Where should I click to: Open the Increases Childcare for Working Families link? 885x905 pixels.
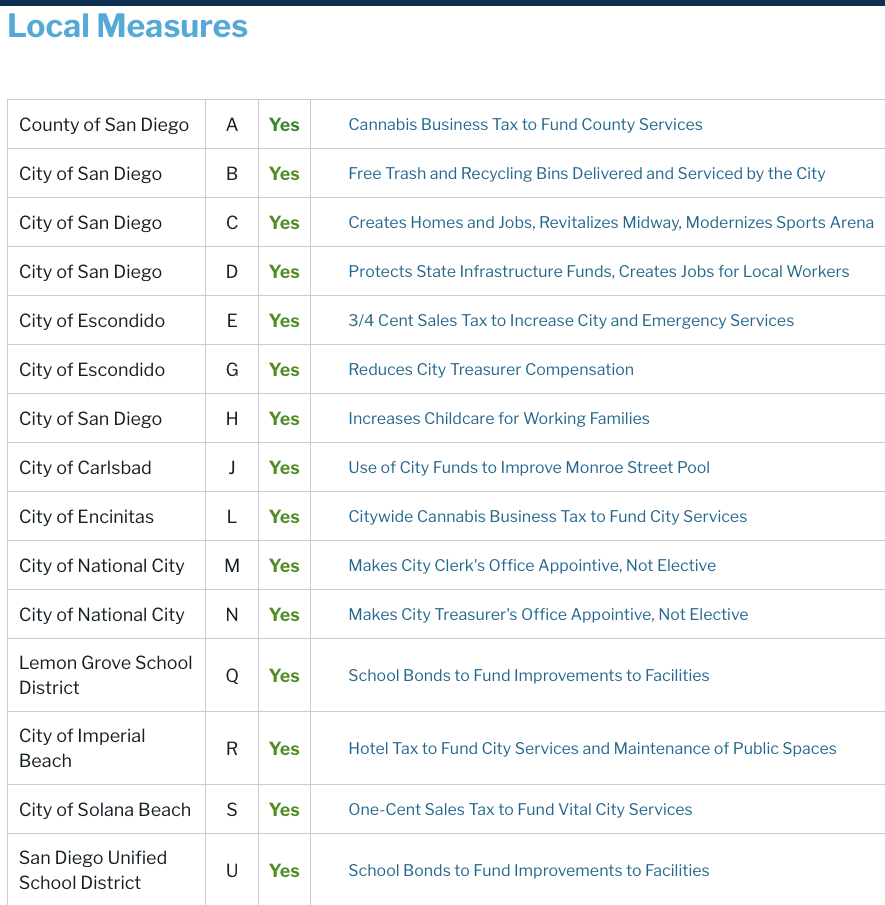[x=498, y=419]
